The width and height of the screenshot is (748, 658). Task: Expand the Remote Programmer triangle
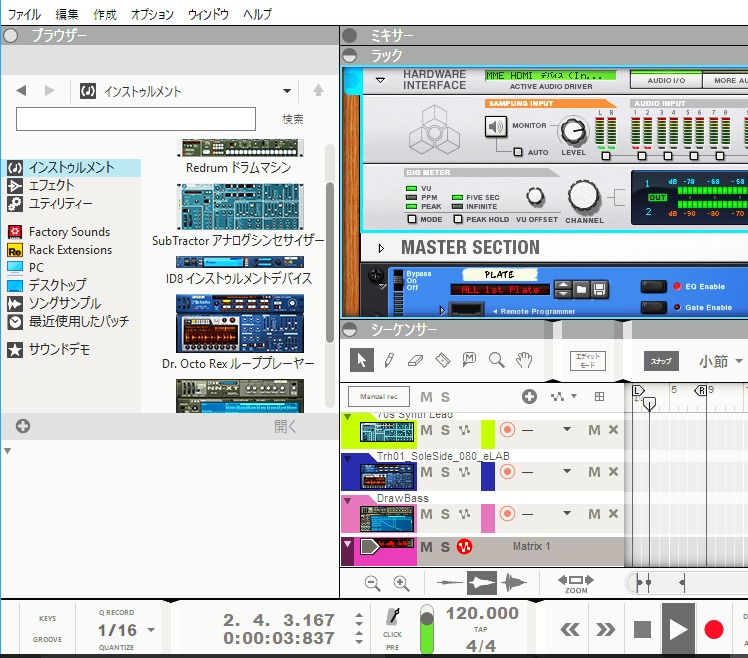(442, 311)
